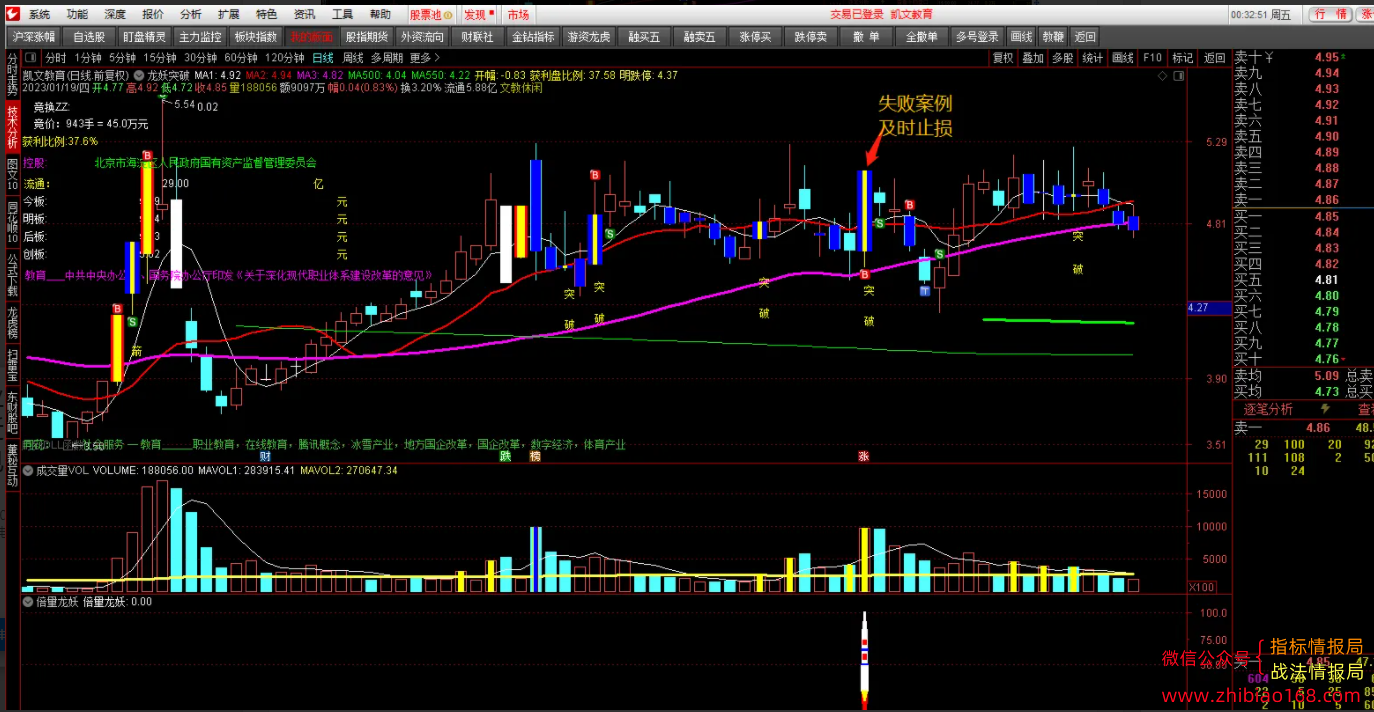Viewport: 1374px width, 712px height.
Task: Click the red application logo icon
Action: point(11,14)
